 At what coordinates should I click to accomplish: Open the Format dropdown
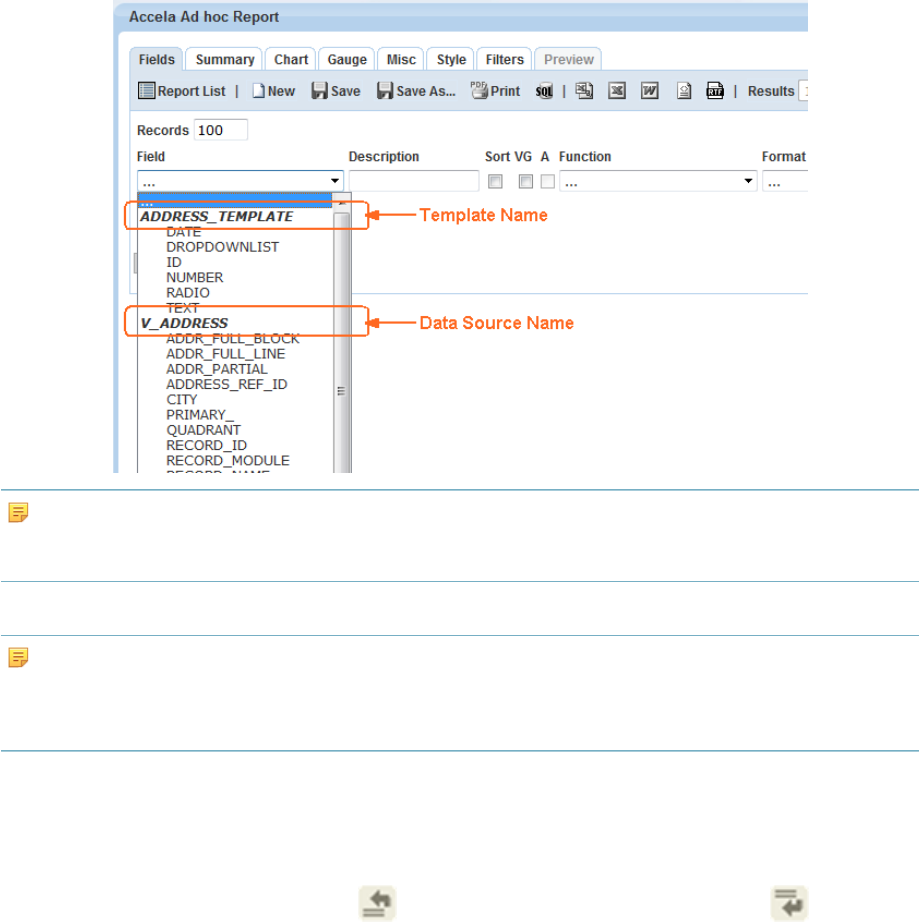[785, 181]
